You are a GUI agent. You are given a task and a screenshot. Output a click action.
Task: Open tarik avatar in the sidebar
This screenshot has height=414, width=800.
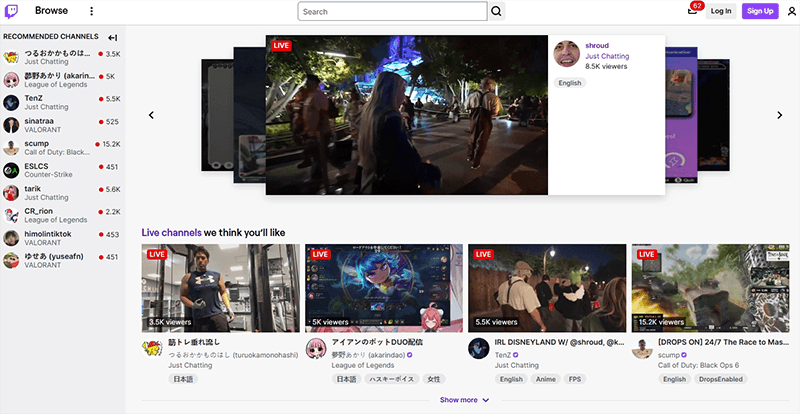[11, 193]
